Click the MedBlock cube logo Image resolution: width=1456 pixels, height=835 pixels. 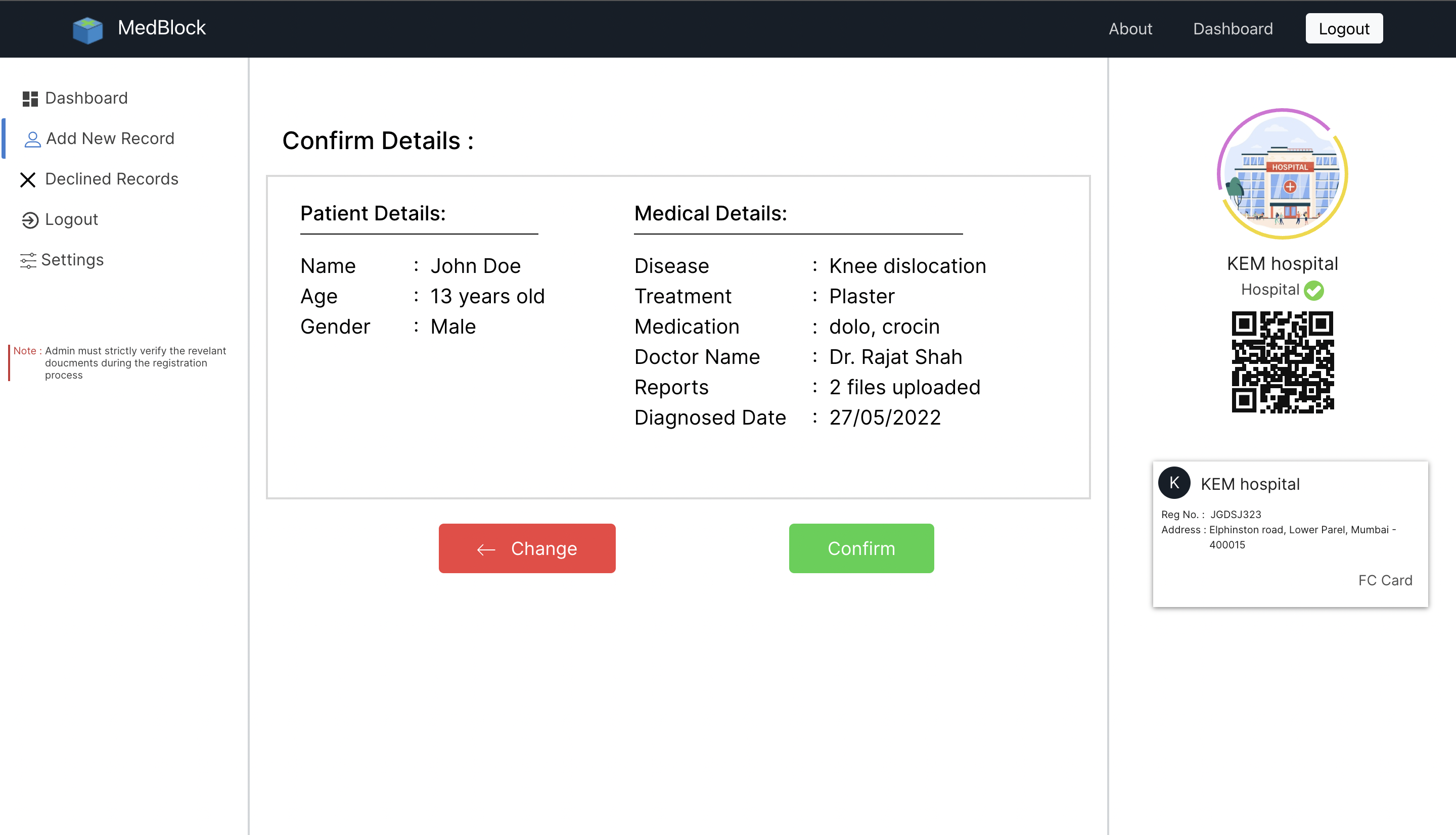point(87,29)
